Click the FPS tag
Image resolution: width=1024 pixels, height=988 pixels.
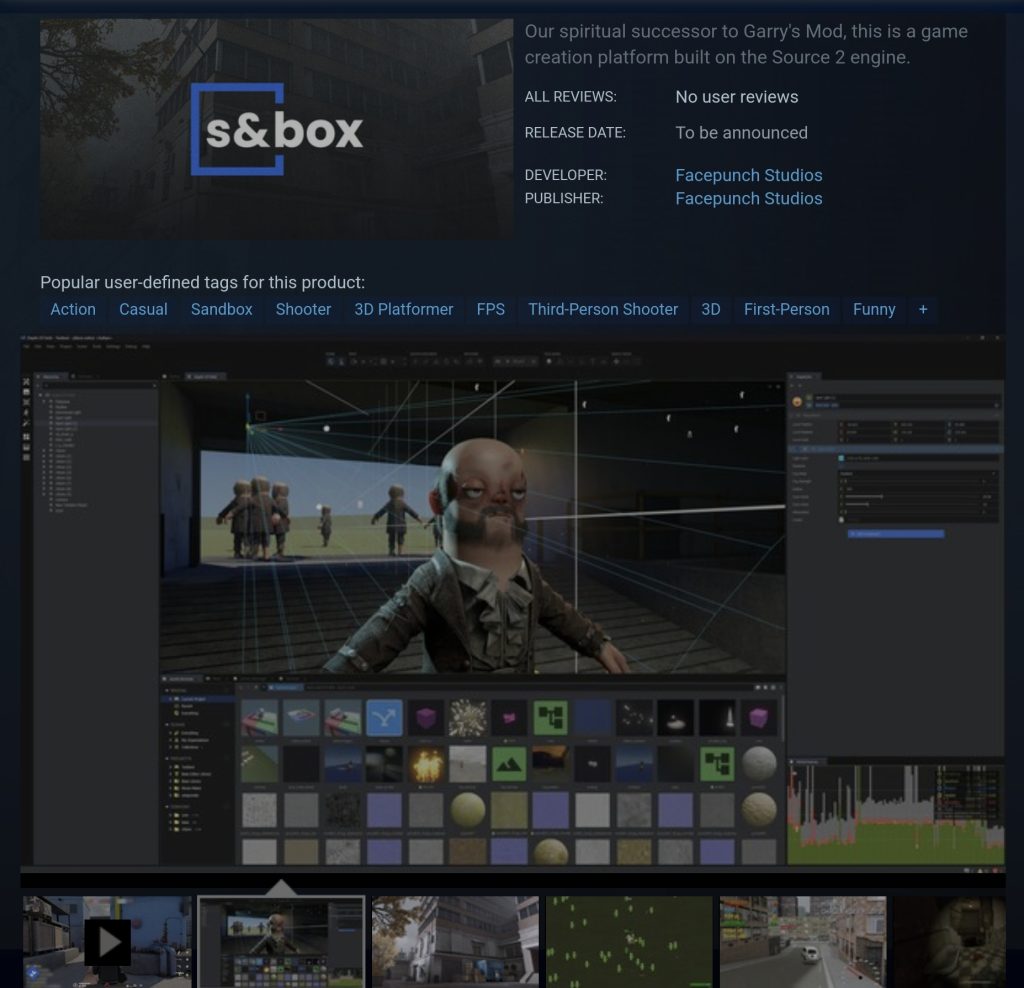click(x=490, y=310)
